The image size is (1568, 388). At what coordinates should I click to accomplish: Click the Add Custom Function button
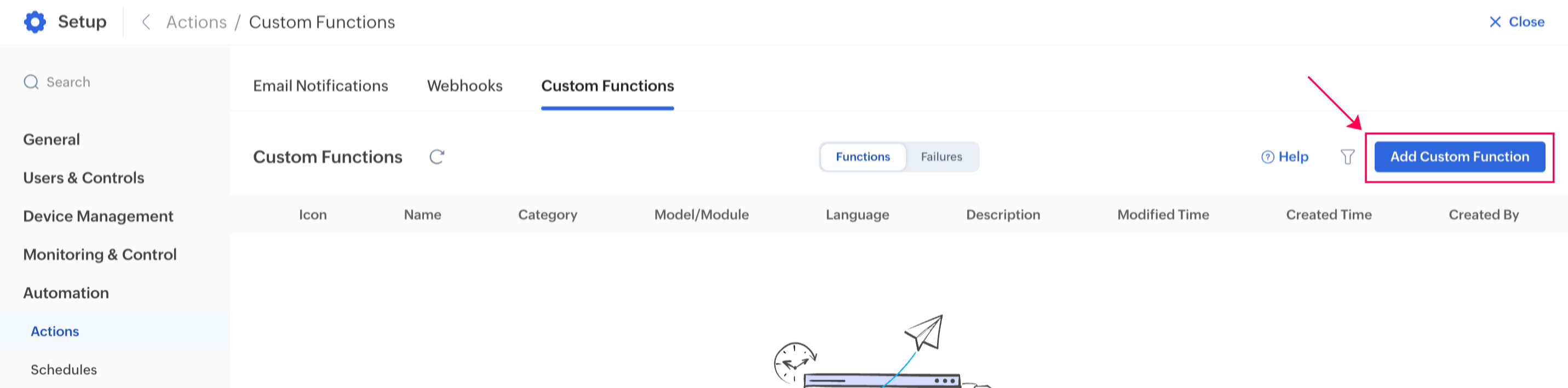click(1459, 157)
